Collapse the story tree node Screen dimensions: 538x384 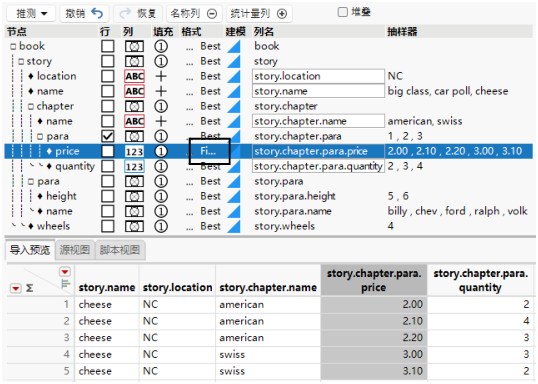[x=21, y=61]
